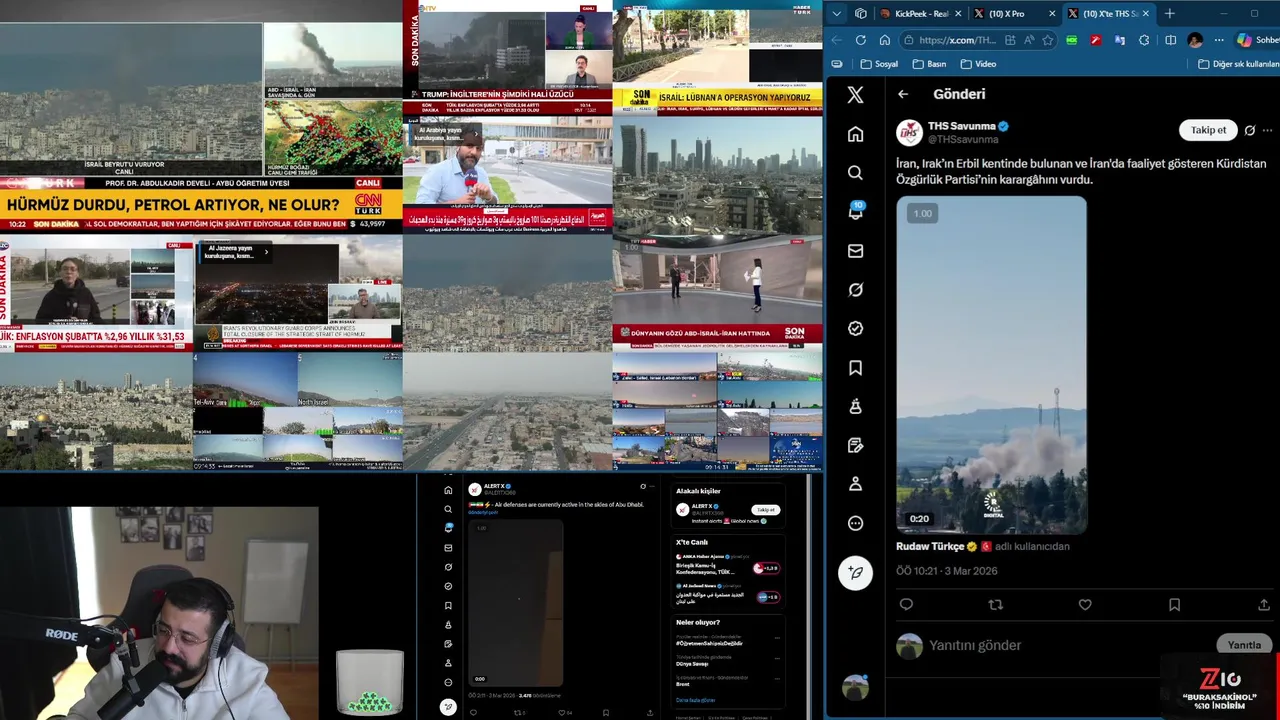The image size is (1280, 720).
Task: Click the browser home button
Action: pyautogui.click(x=885, y=40)
